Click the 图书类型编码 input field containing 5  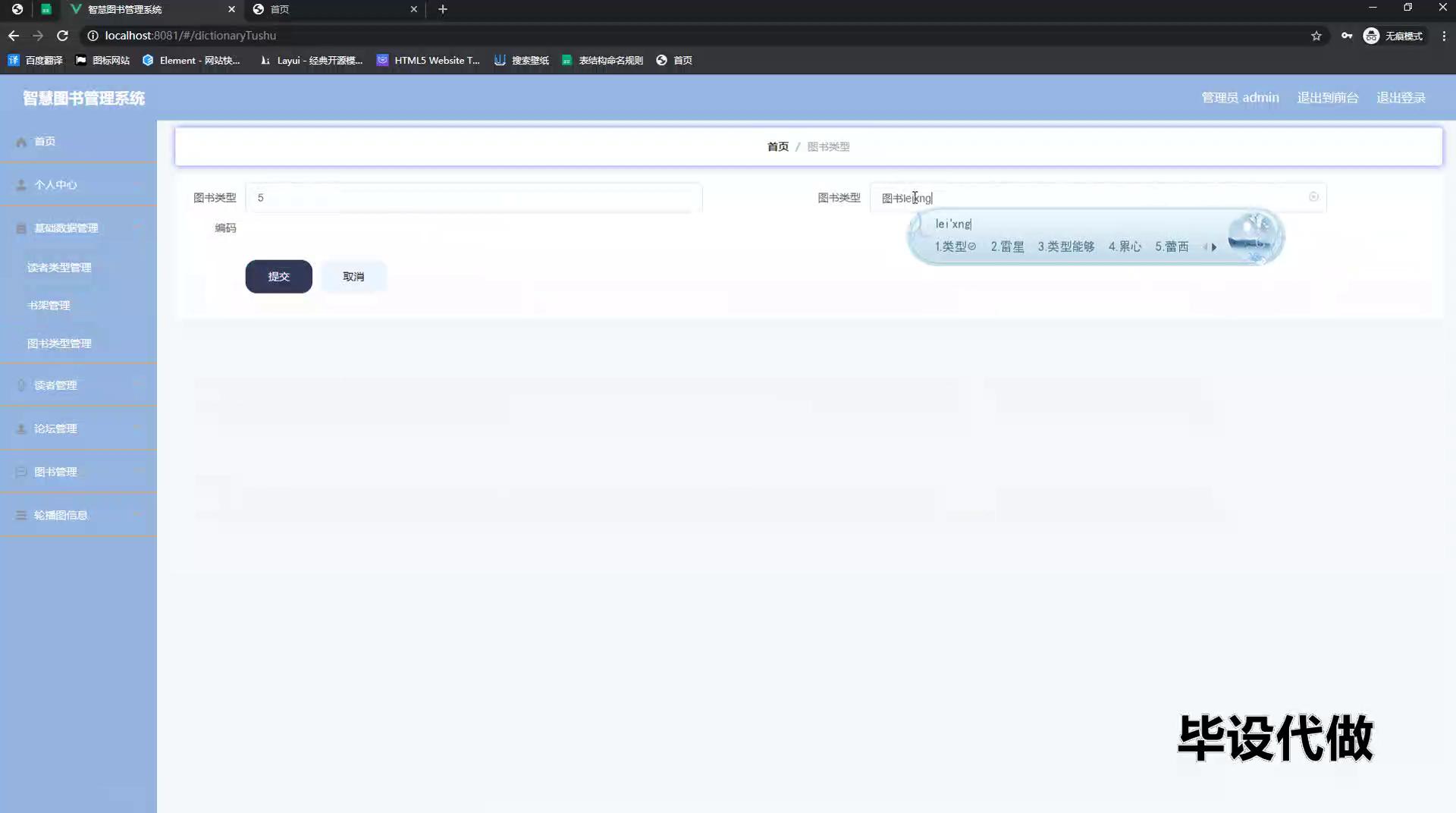(x=473, y=198)
